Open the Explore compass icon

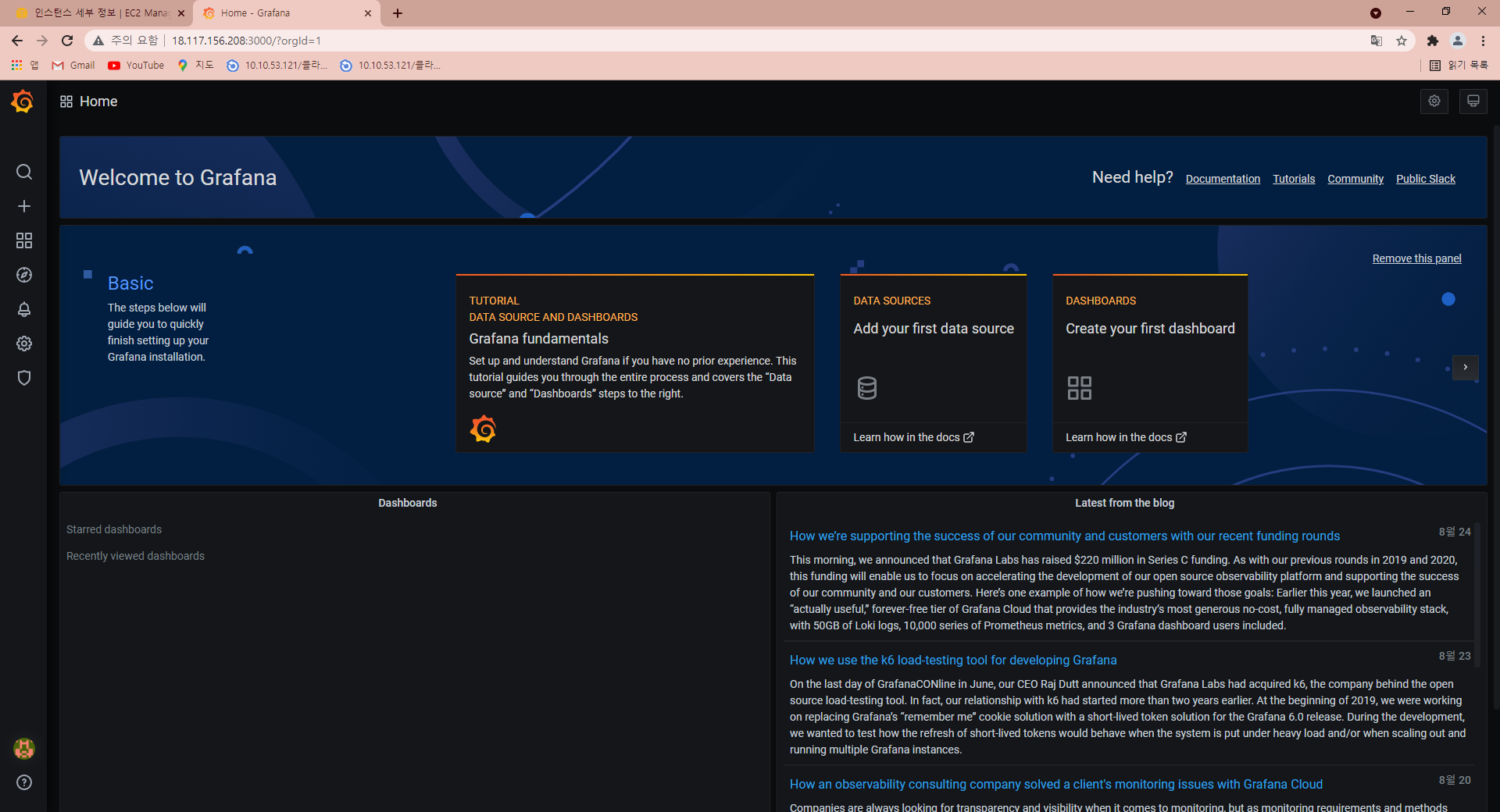pos(24,275)
